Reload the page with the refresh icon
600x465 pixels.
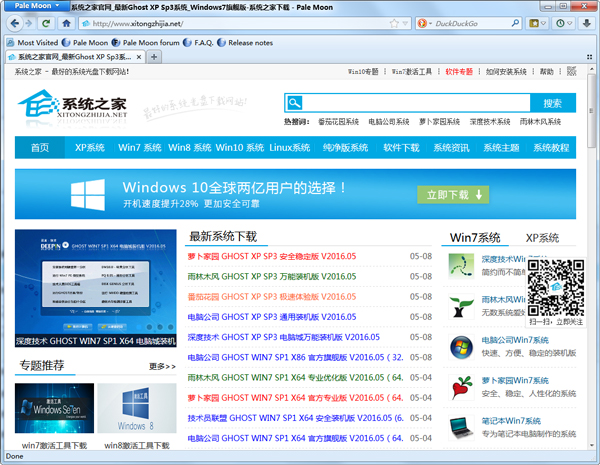[46, 23]
